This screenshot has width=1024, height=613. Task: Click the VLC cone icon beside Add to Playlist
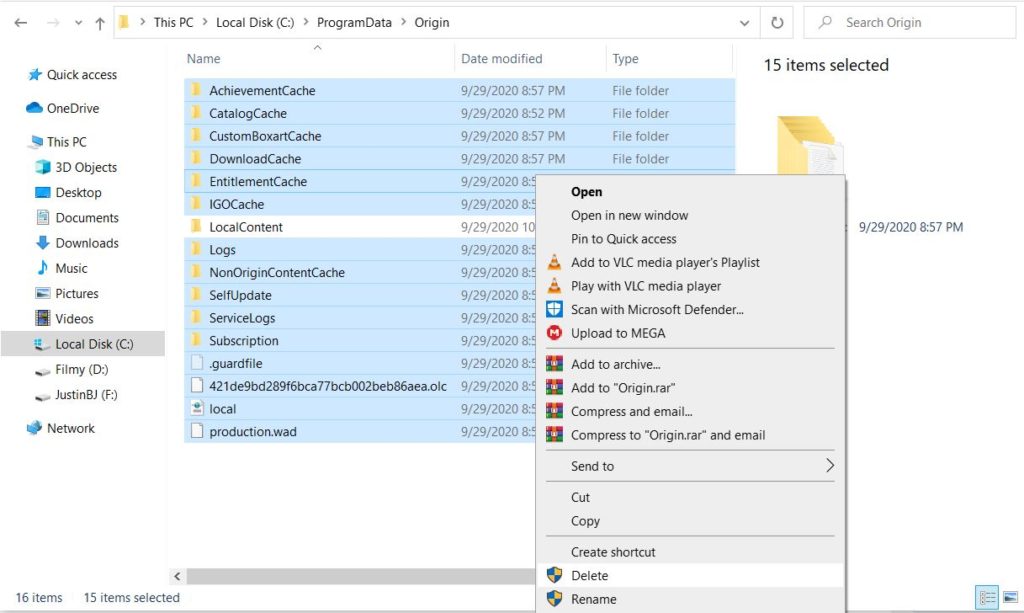554,262
